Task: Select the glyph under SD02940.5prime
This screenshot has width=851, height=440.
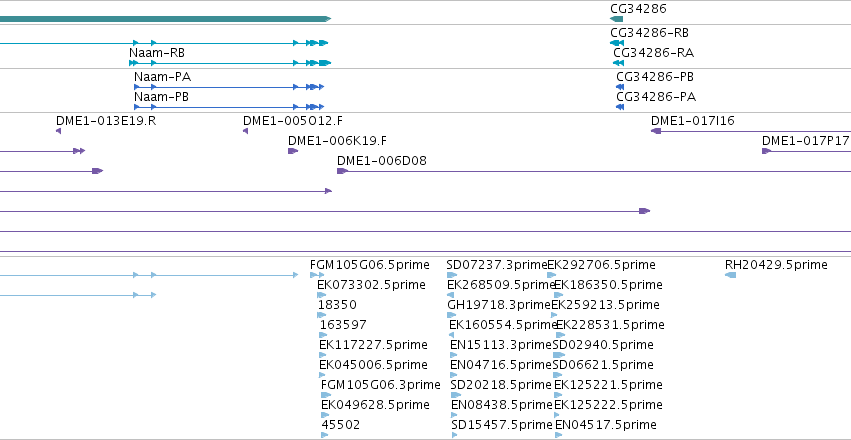Action: click(x=559, y=355)
